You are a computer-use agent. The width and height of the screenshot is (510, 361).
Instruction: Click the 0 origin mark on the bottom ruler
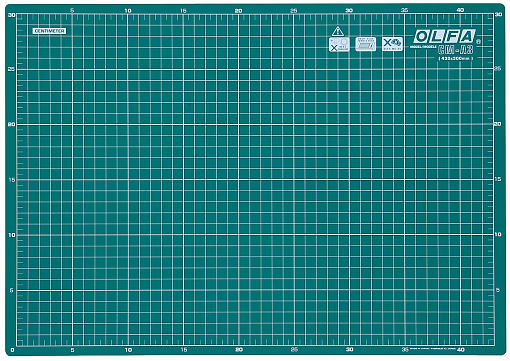coord(12,350)
